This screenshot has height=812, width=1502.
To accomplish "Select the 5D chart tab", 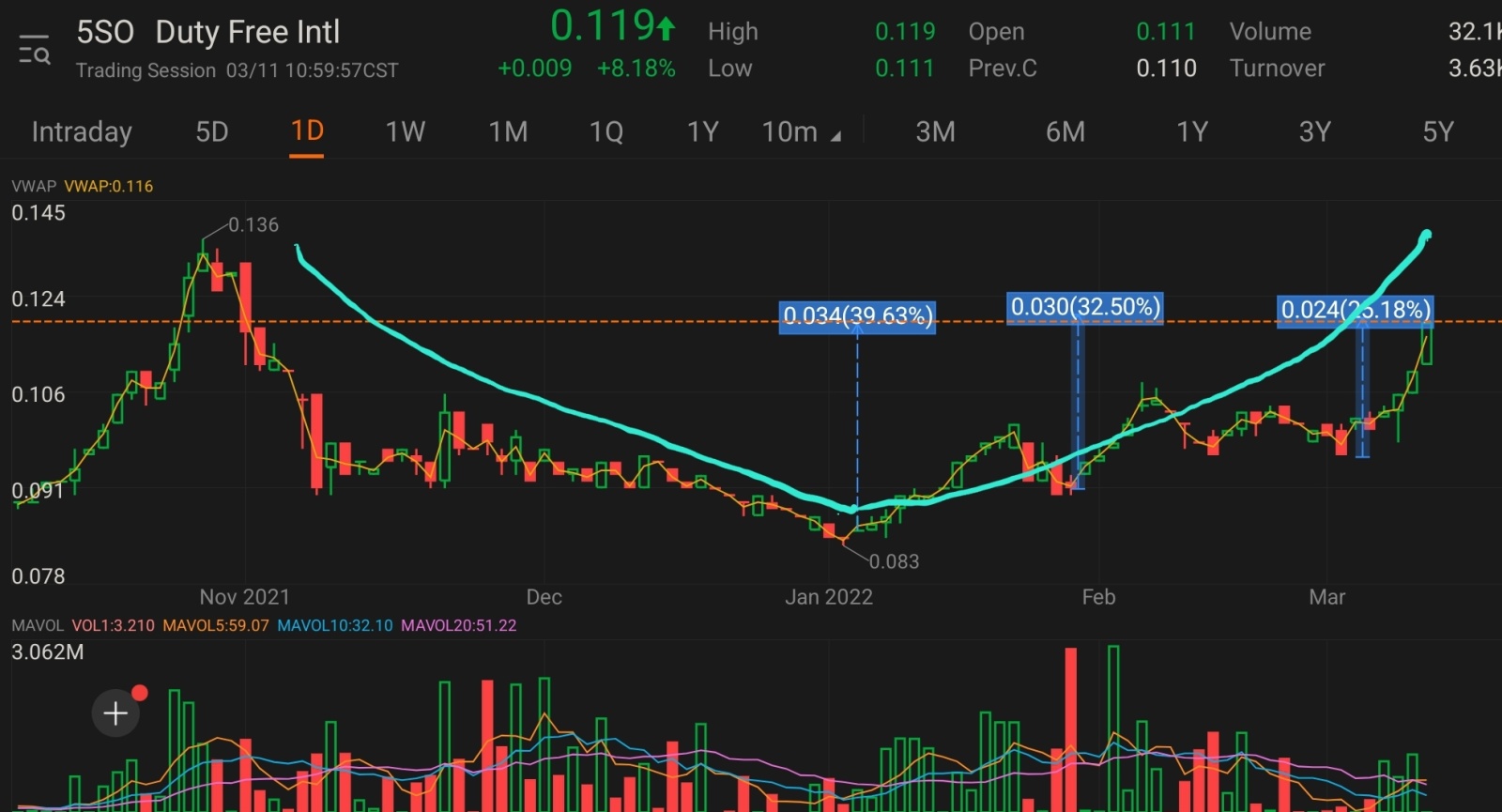I will pyautogui.click(x=212, y=132).
